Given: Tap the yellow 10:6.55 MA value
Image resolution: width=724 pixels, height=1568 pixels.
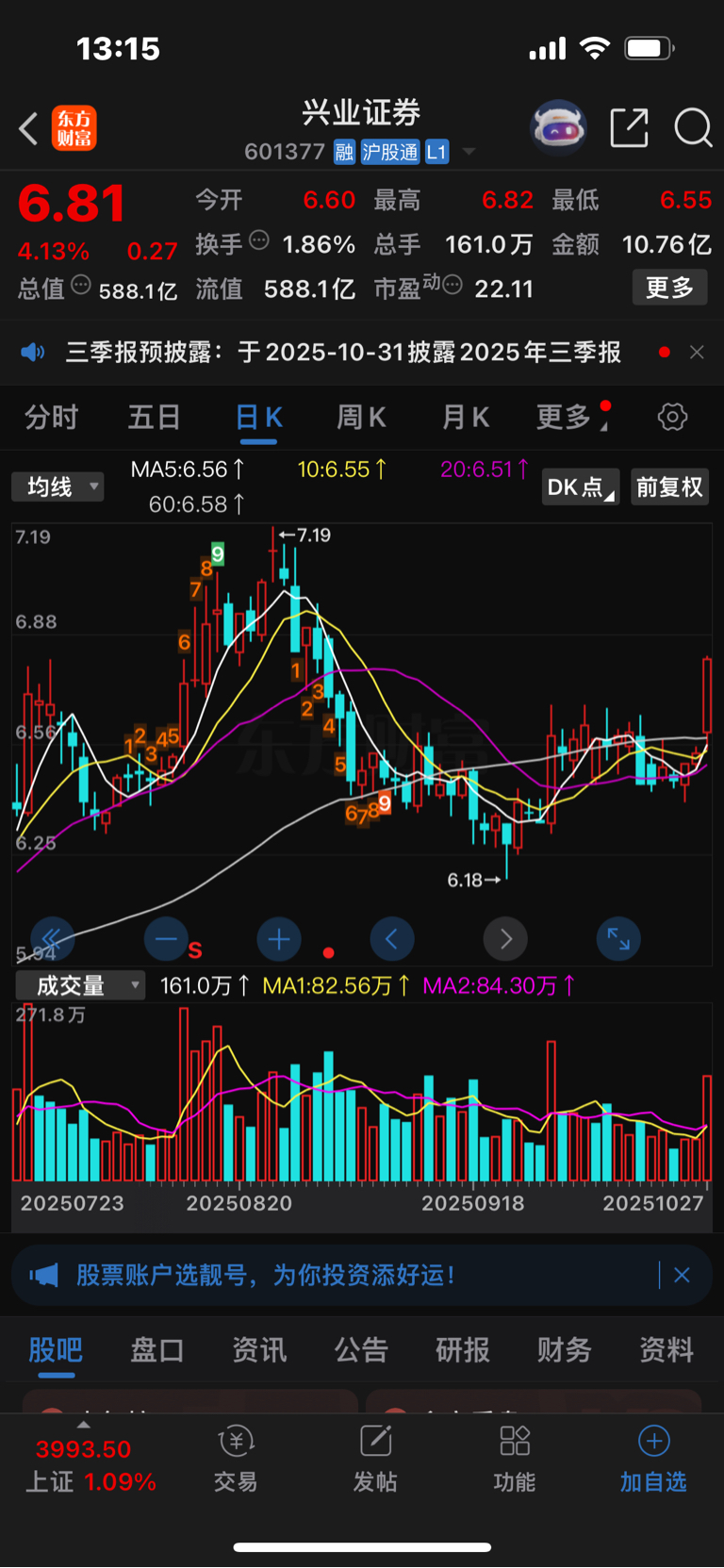Looking at the screenshot, I should coord(342,469).
